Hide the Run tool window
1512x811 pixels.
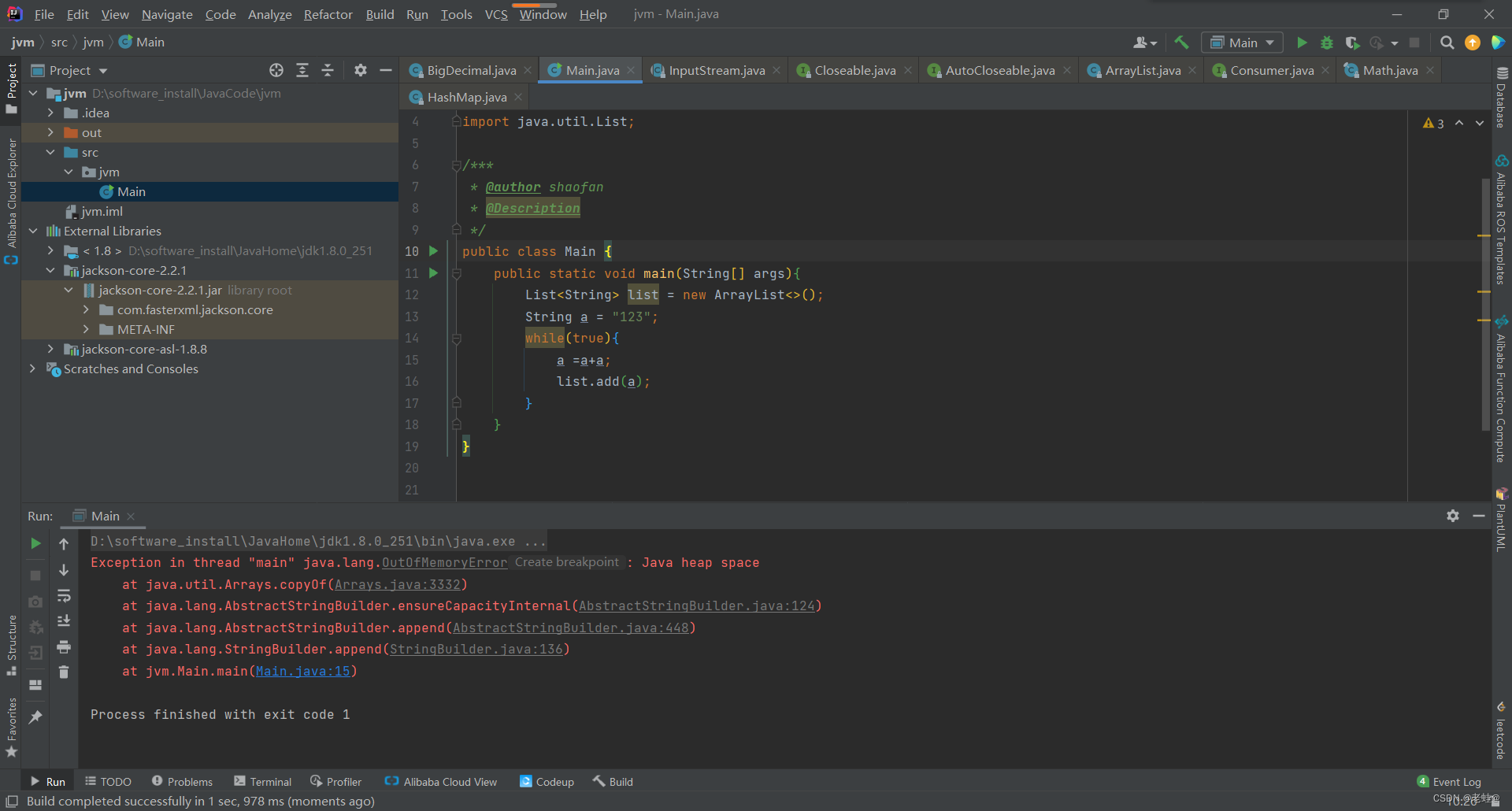tap(1479, 516)
